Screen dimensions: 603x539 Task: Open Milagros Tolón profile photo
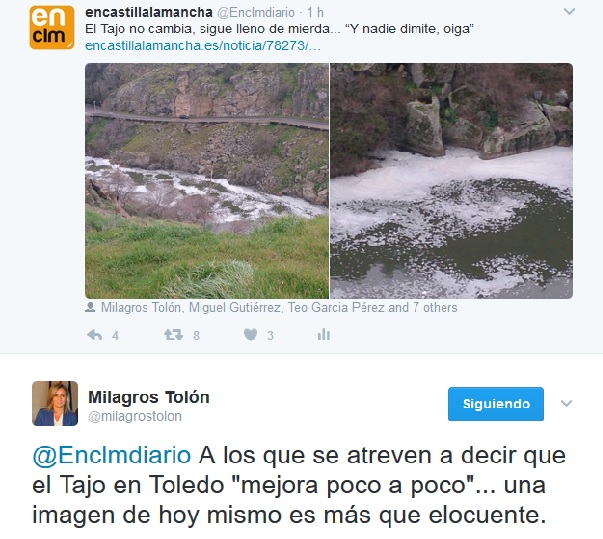(x=55, y=403)
